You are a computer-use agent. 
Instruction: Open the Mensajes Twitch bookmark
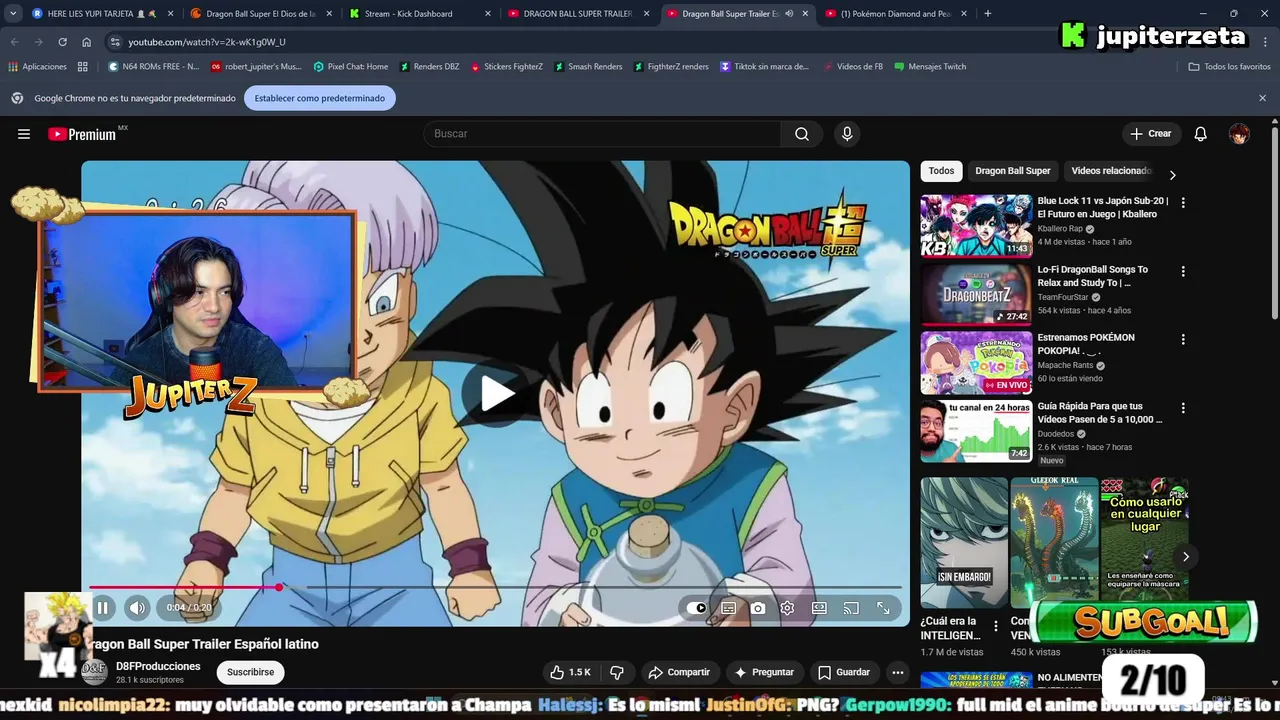click(x=930, y=67)
